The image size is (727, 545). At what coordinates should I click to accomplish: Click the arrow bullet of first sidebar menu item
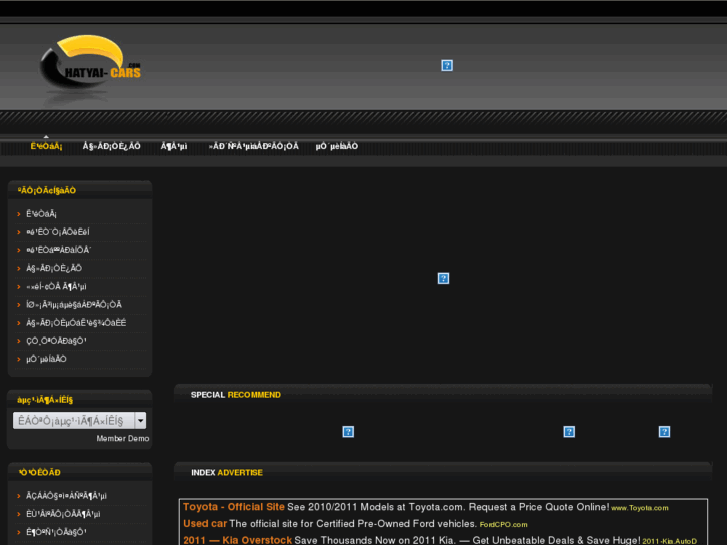coord(18,214)
